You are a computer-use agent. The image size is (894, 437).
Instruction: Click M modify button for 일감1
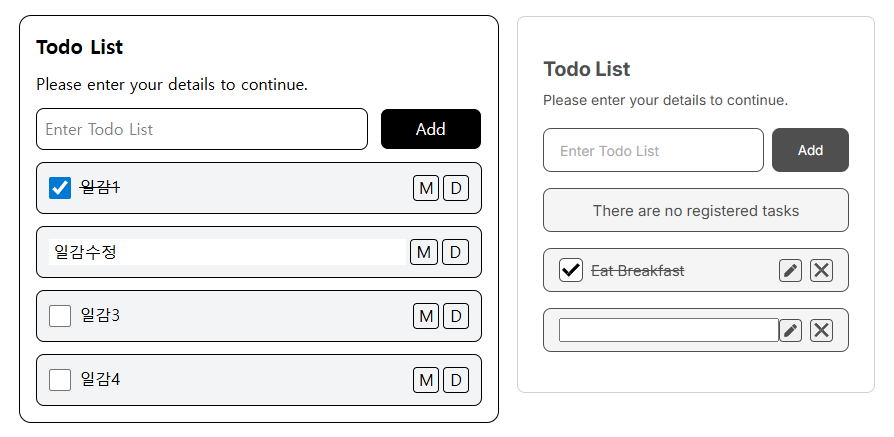click(x=426, y=188)
